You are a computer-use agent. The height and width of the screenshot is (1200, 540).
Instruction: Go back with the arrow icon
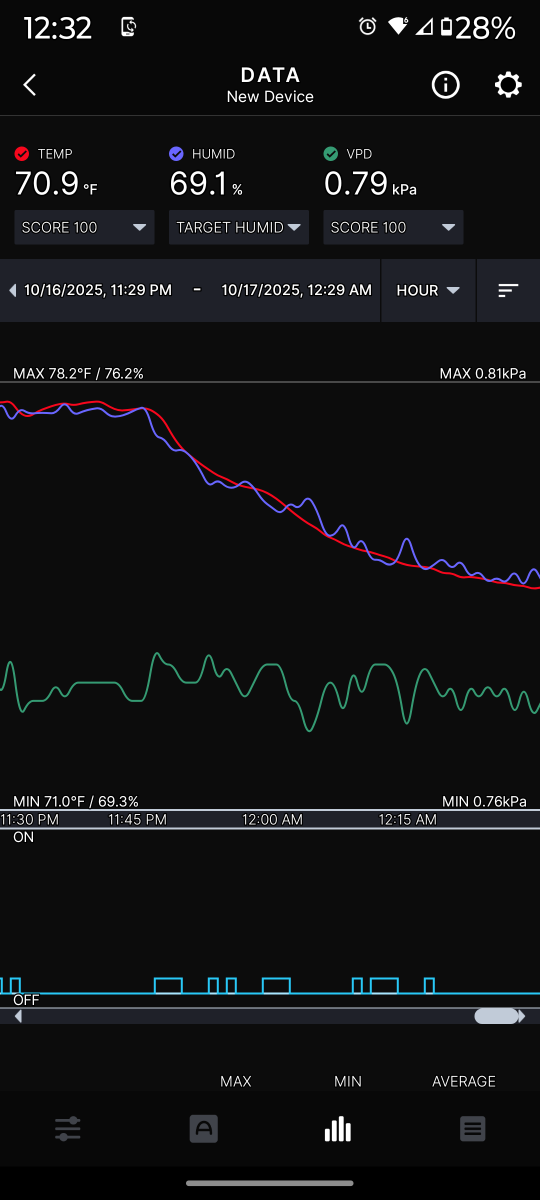pos(30,85)
